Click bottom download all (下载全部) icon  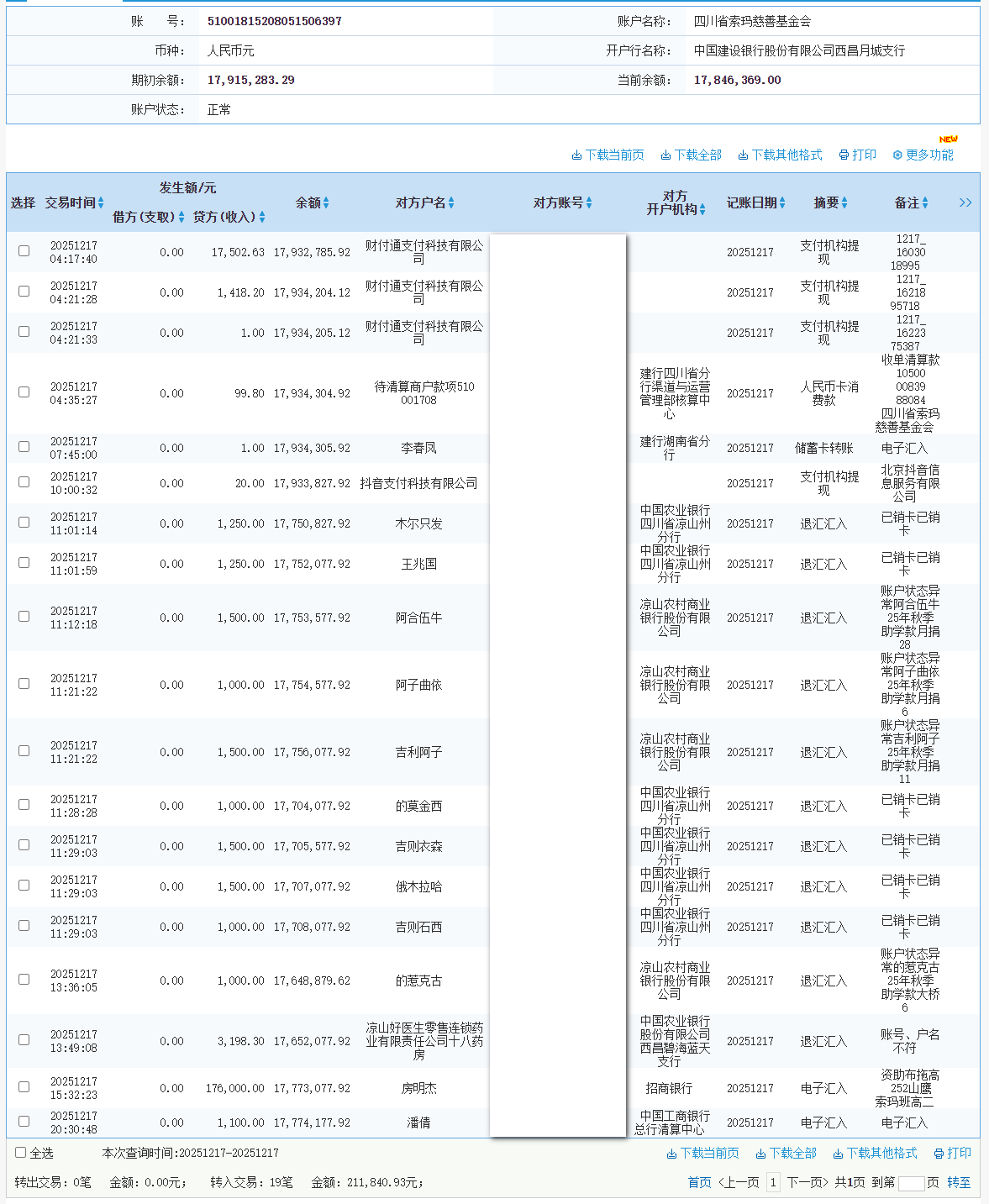point(760,1154)
